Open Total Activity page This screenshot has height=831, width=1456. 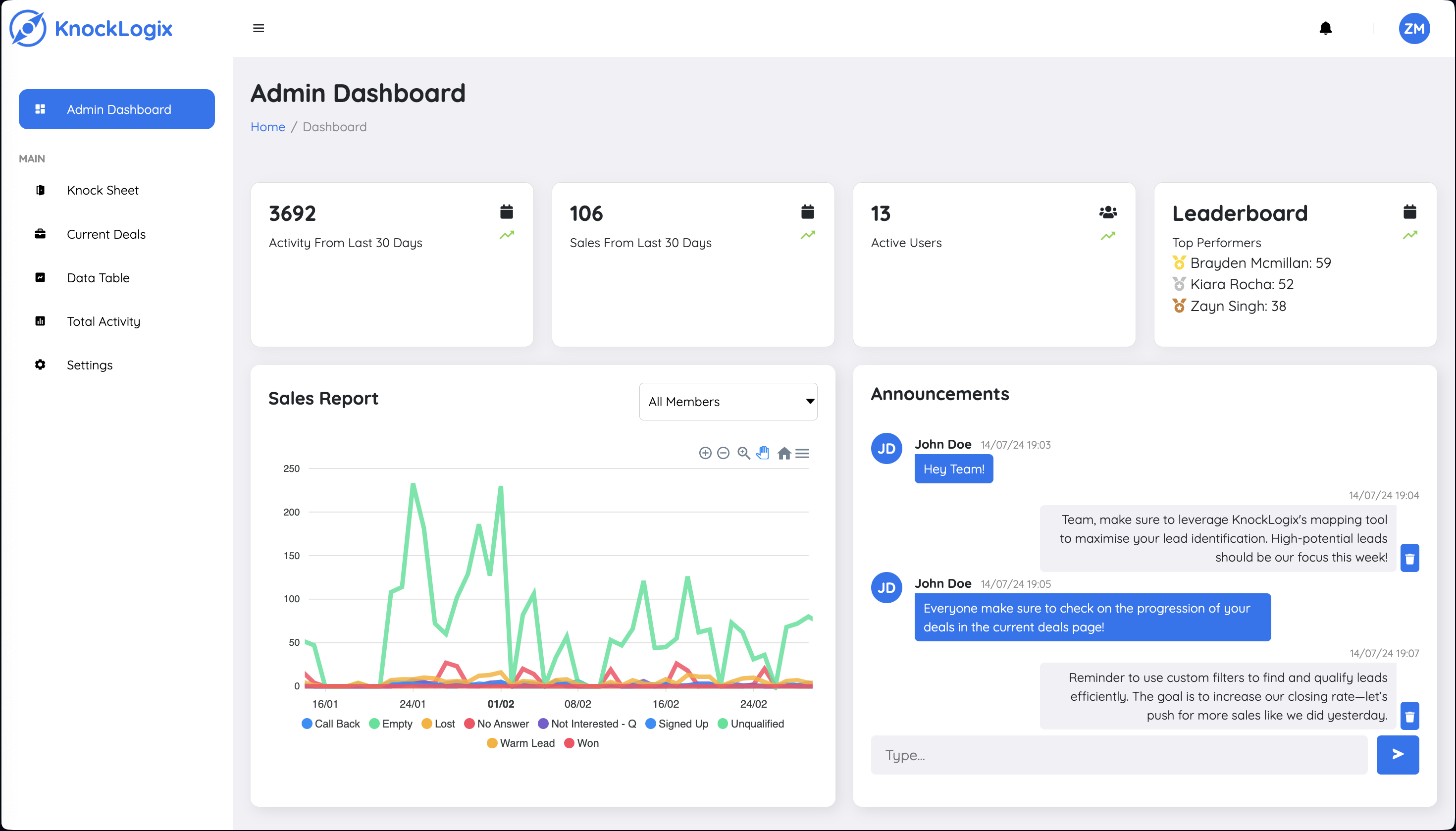tap(104, 321)
